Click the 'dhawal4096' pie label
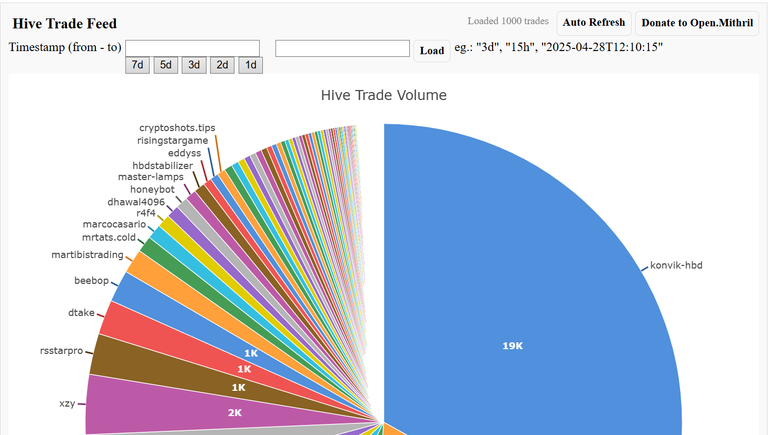Screen dimensions: 768x435 coord(136,202)
